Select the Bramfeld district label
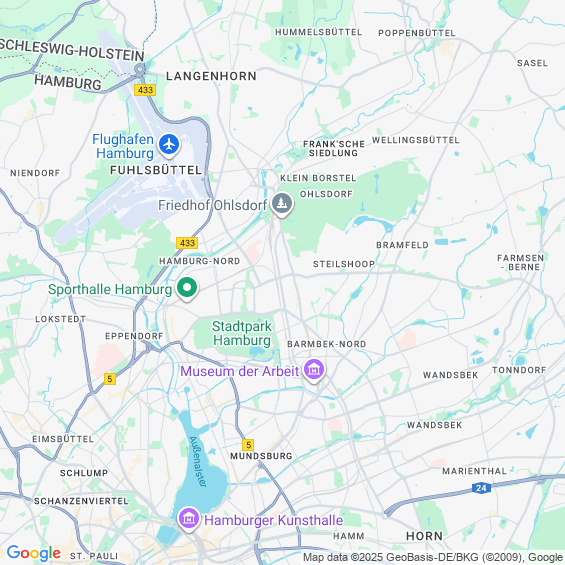565x565 pixels. pyautogui.click(x=402, y=245)
